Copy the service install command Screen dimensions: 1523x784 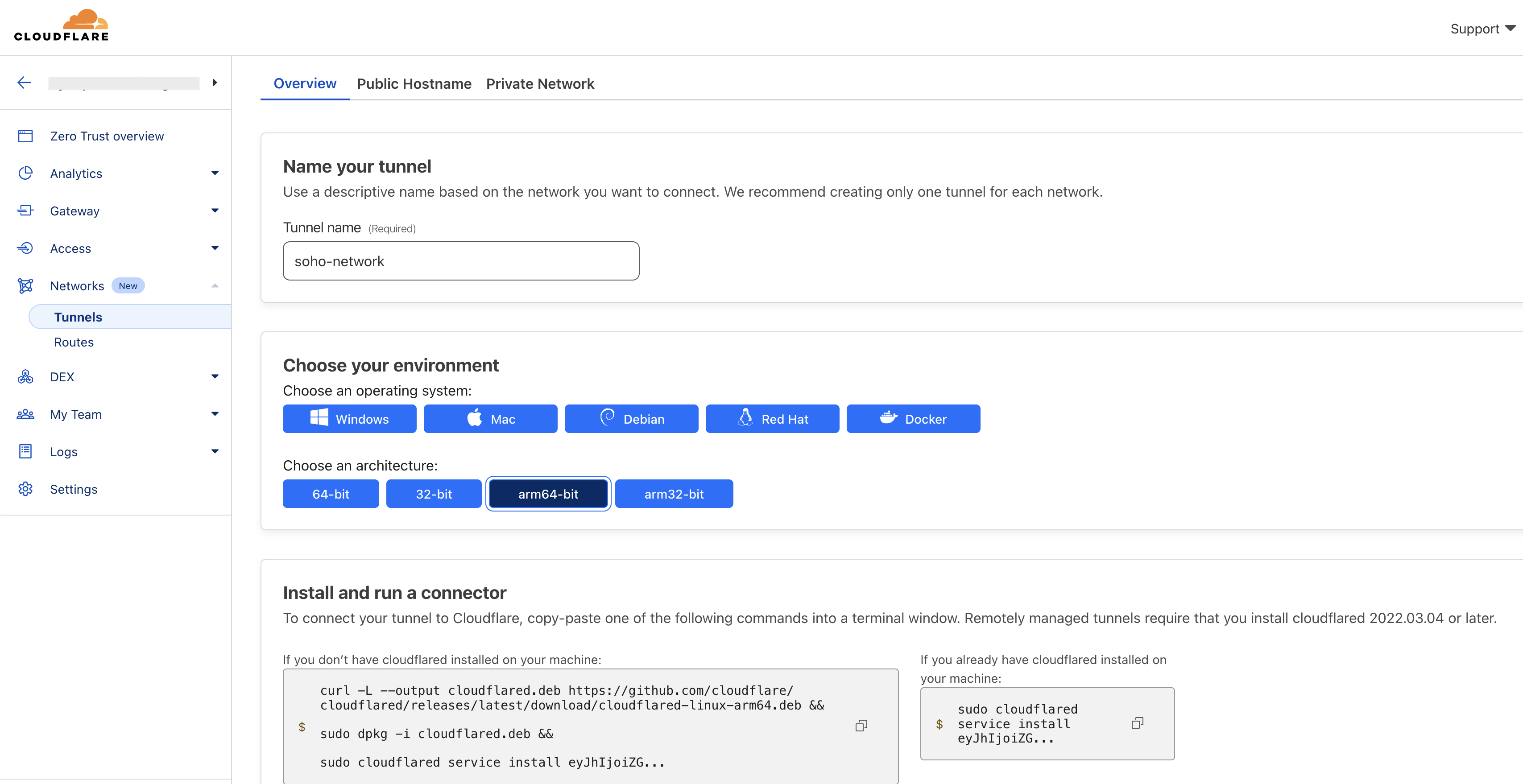pos(1138,723)
